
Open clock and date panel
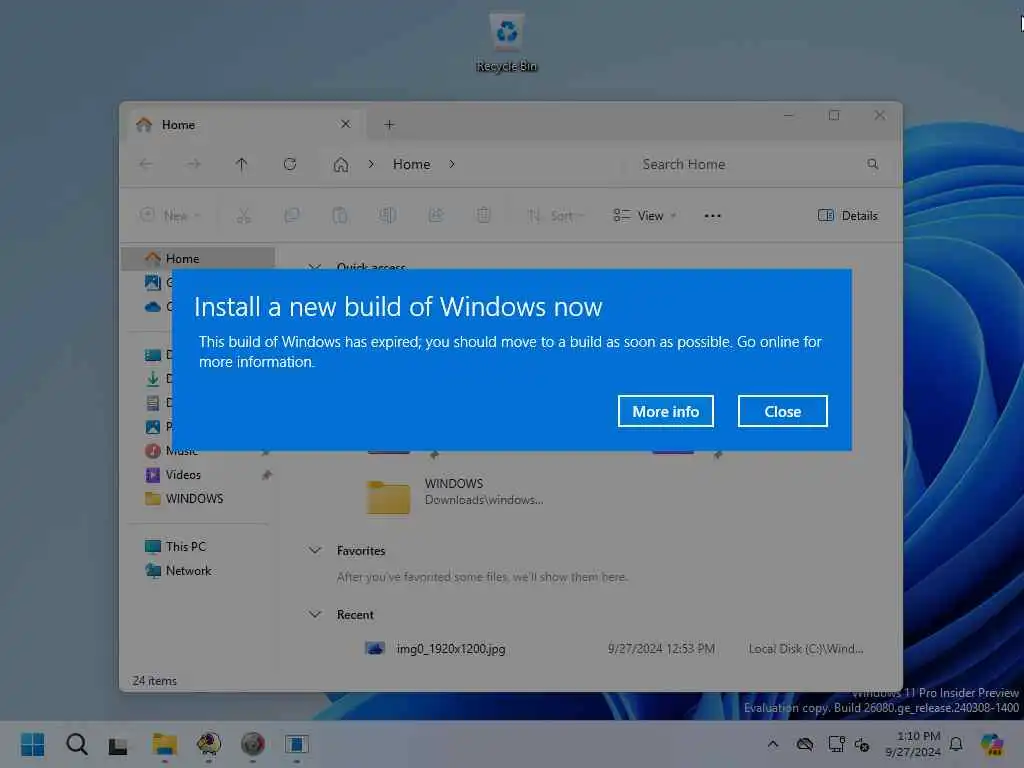click(x=913, y=744)
